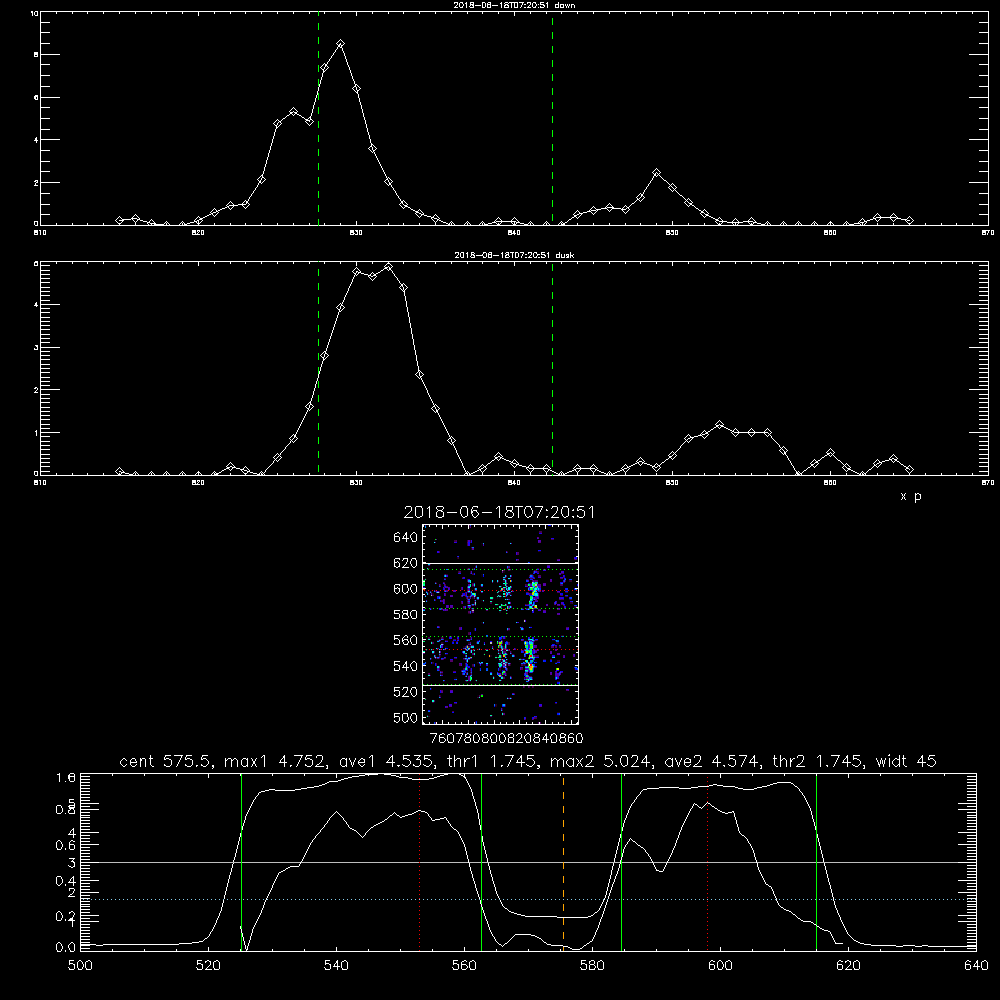
Task: Click the "ave2 4.574" value in the stats line
Action: tap(712, 761)
